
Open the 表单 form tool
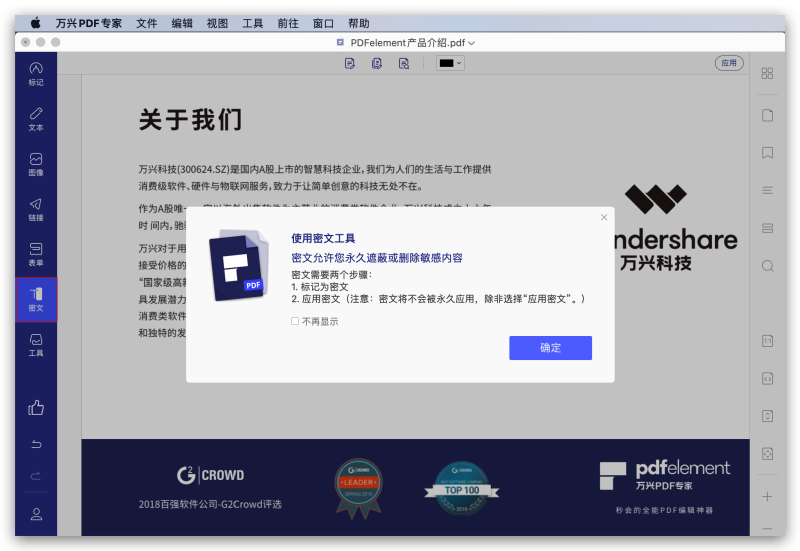36,254
